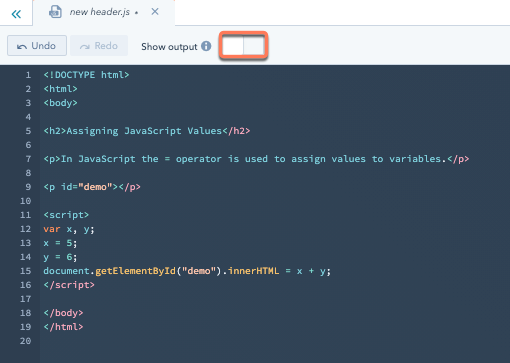Click the closing </html> tag
The image size is (510, 363).
(63, 327)
